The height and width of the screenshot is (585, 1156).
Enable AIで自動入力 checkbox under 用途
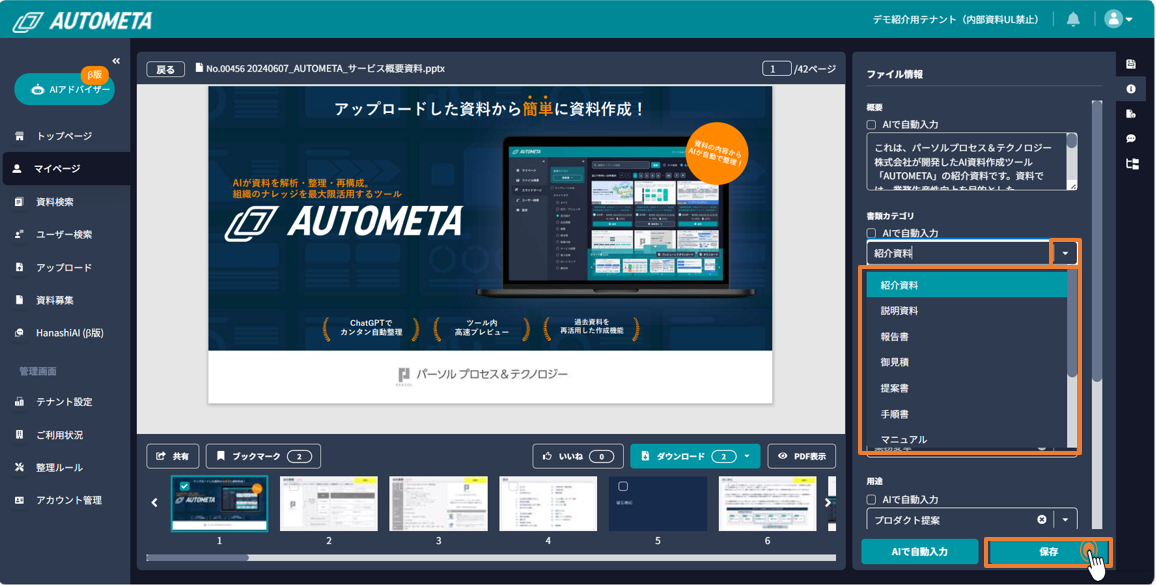(x=871, y=499)
